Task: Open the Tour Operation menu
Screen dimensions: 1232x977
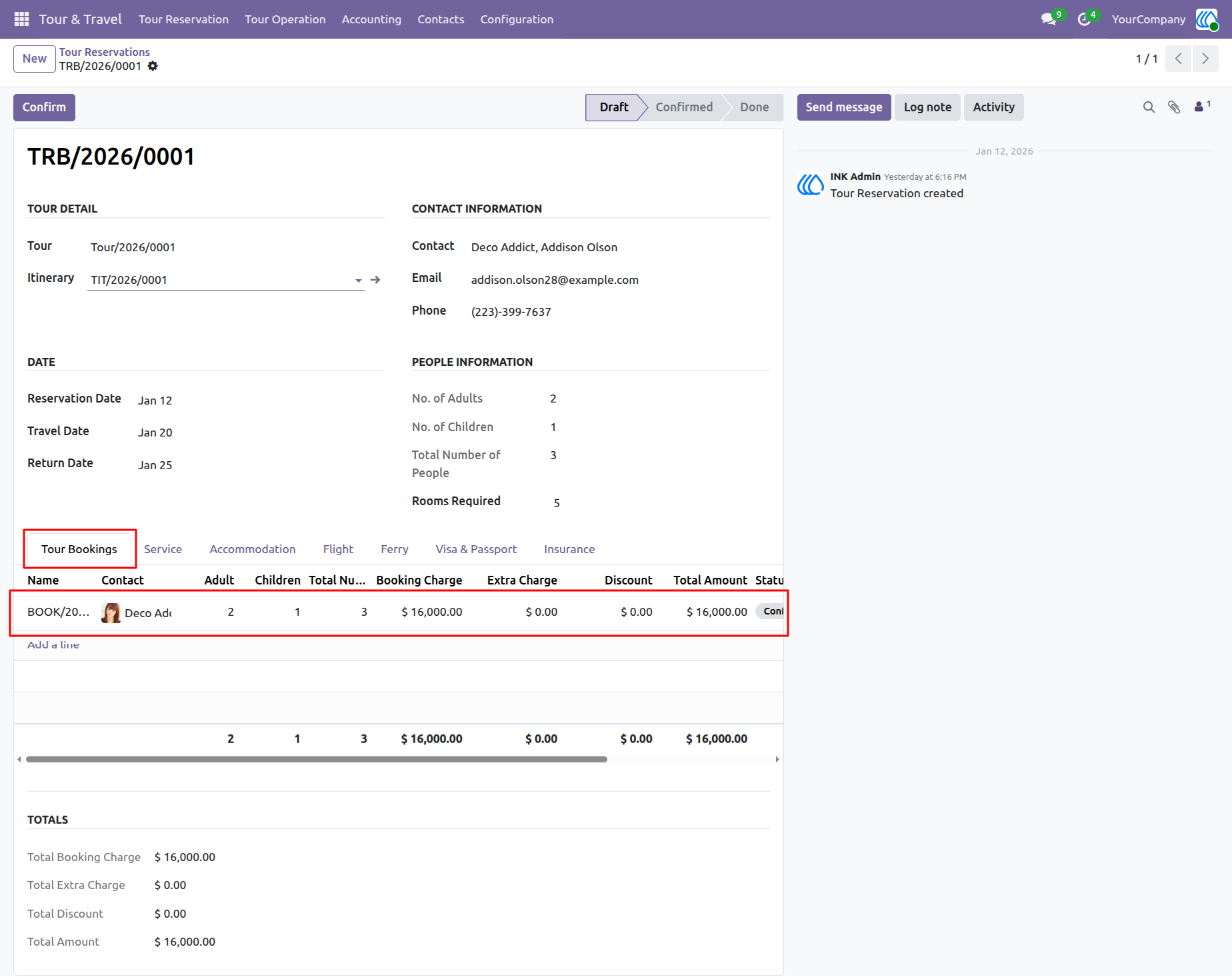Action: click(285, 19)
